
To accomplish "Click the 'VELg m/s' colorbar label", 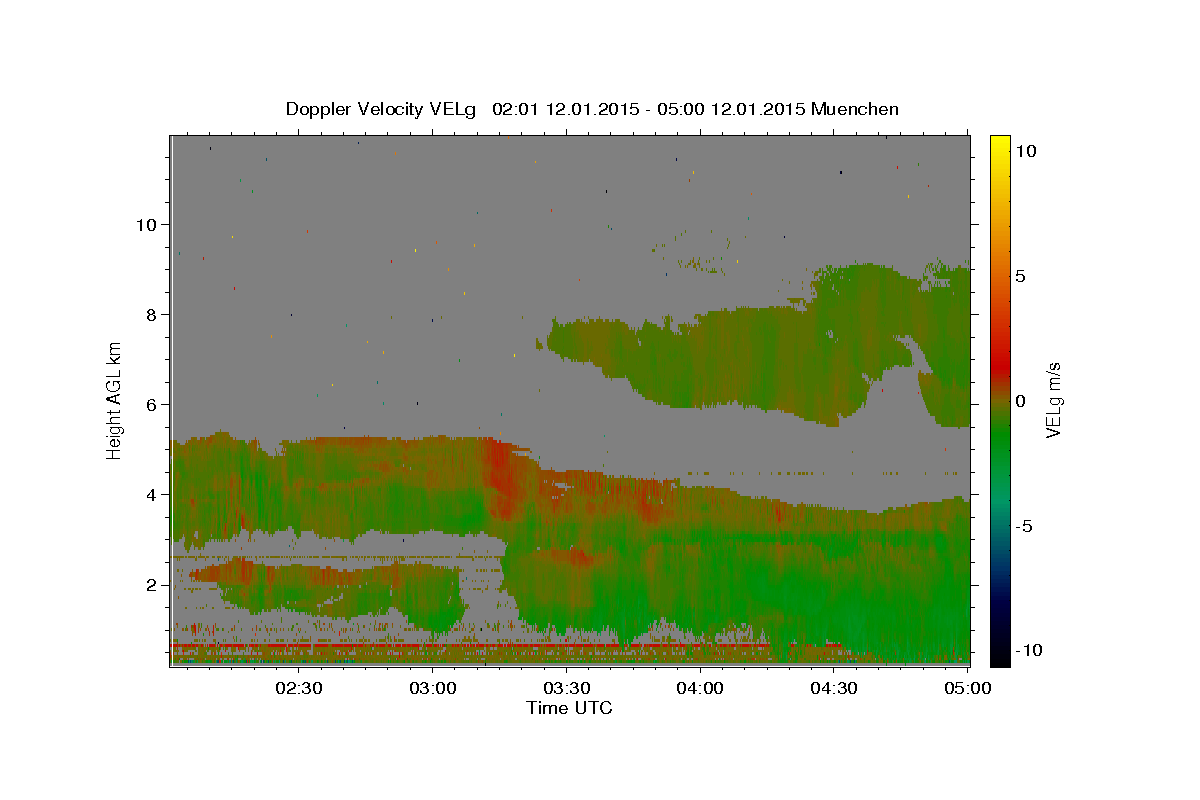I will click(1053, 398).
